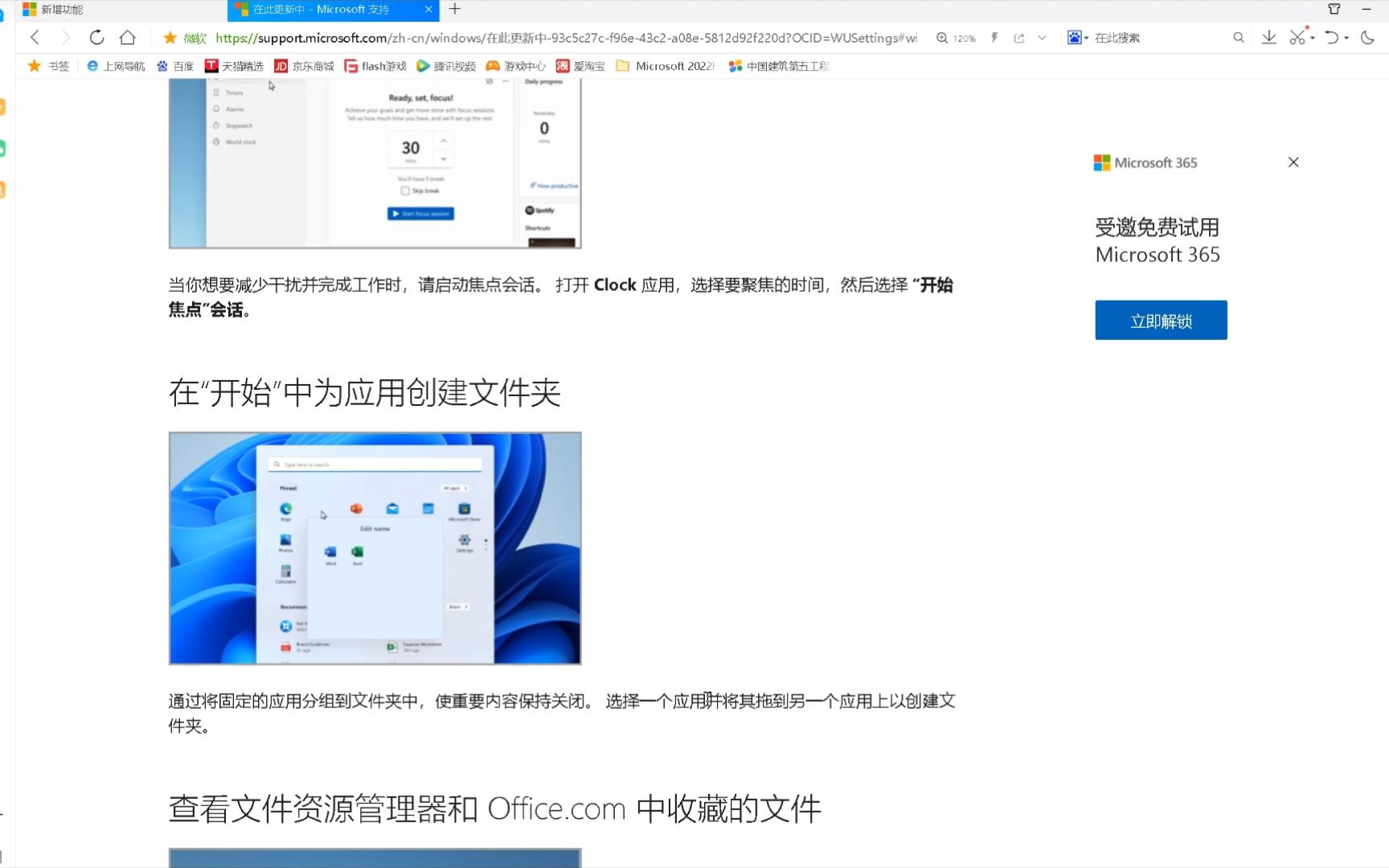
Task: Expand the address bar dropdown chevron
Action: [x=1042, y=38]
